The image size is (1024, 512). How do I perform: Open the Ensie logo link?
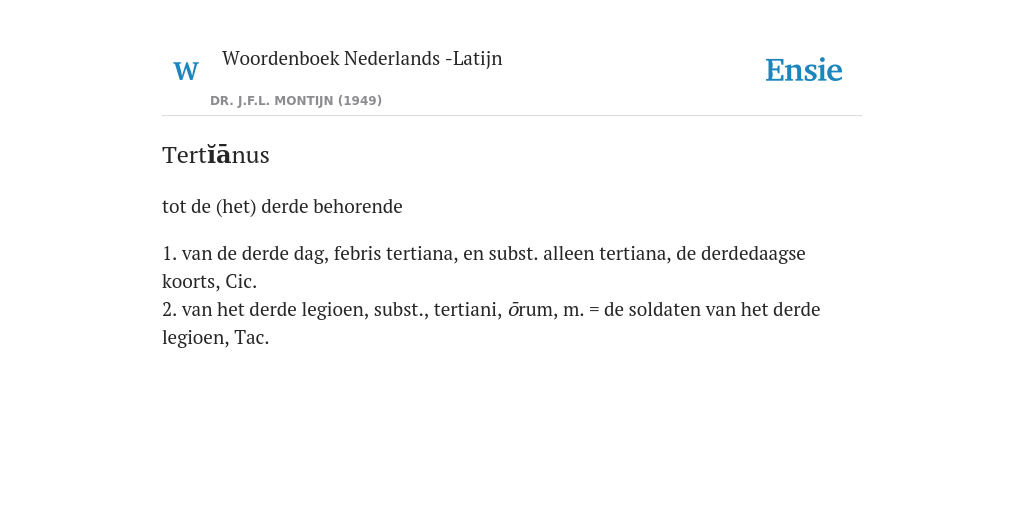(803, 70)
